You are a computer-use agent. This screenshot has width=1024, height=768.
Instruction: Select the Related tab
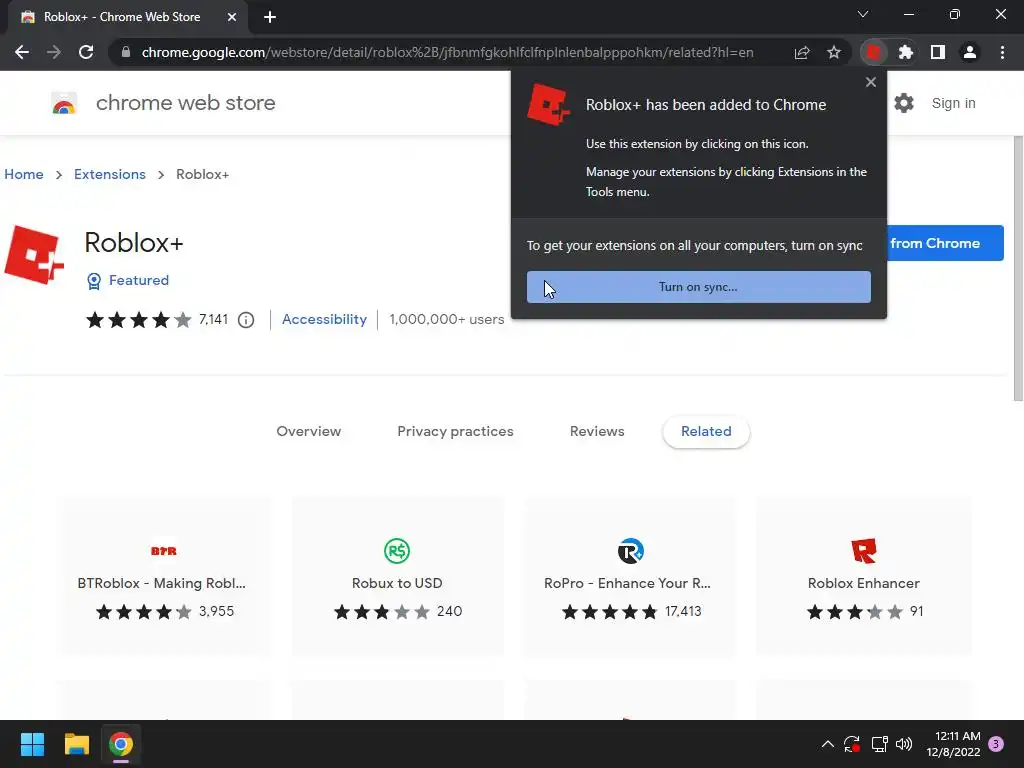point(706,431)
